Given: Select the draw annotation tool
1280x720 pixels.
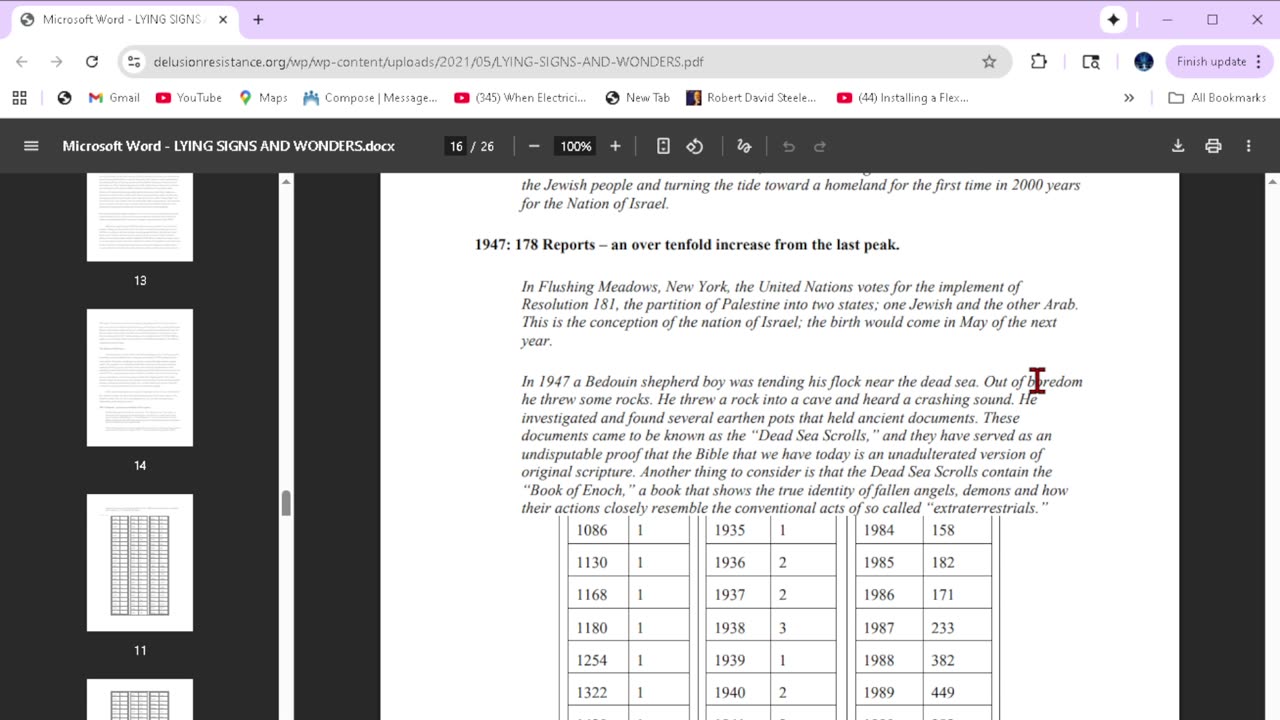Looking at the screenshot, I should [x=744, y=146].
